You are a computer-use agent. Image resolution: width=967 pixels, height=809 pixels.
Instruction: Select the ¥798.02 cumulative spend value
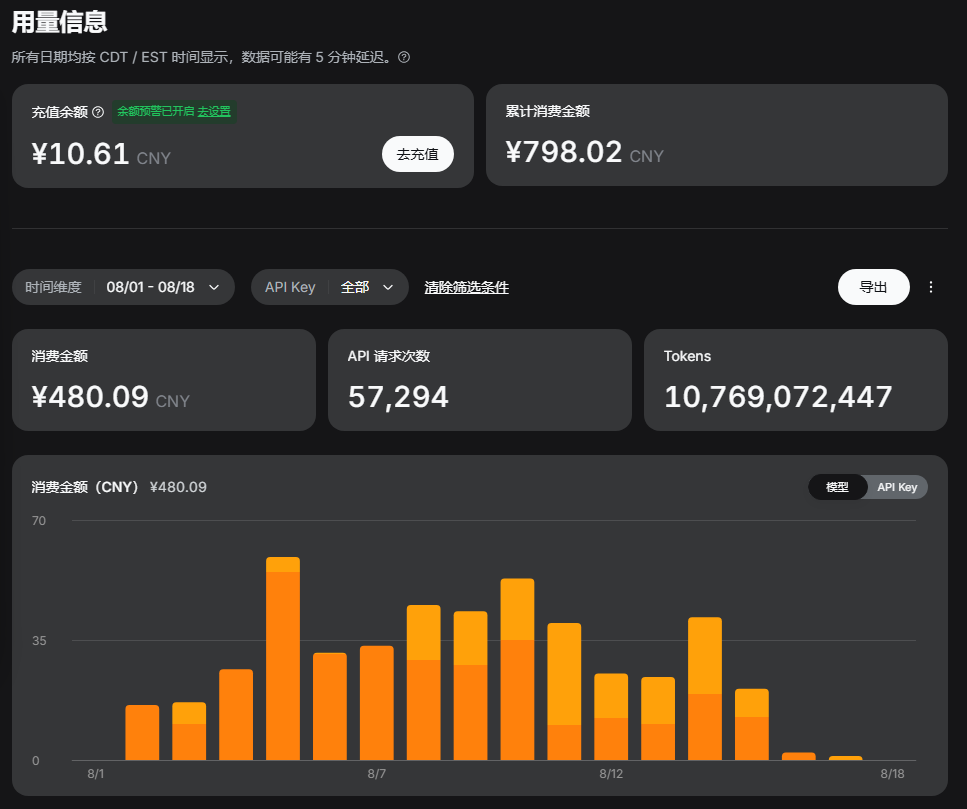pyautogui.click(x=564, y=152)
